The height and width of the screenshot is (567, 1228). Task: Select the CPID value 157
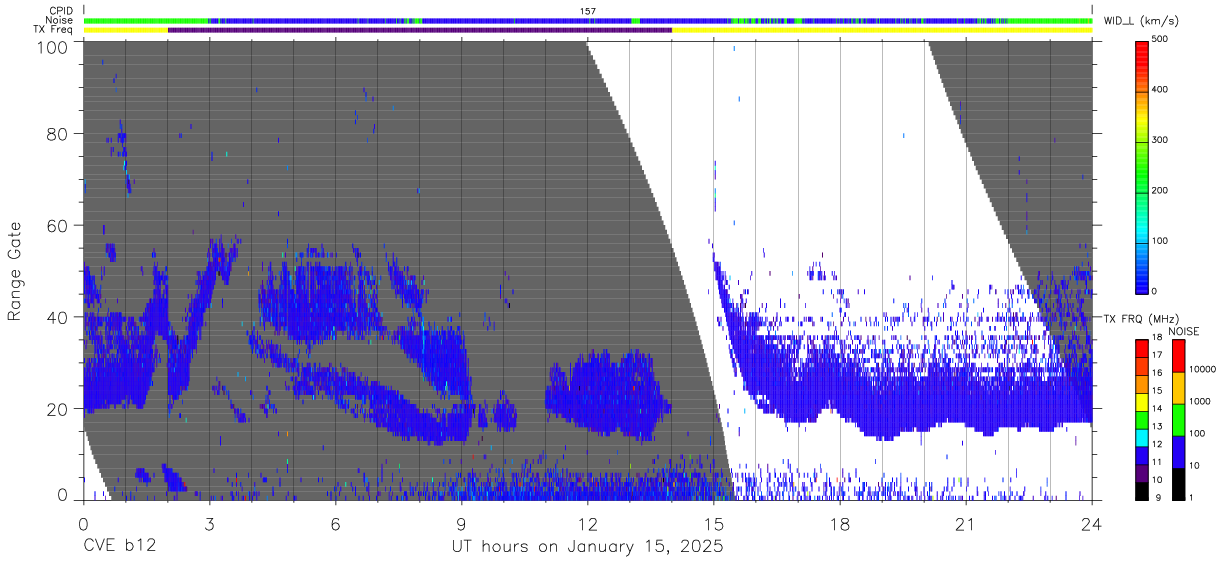coord(587,11)
